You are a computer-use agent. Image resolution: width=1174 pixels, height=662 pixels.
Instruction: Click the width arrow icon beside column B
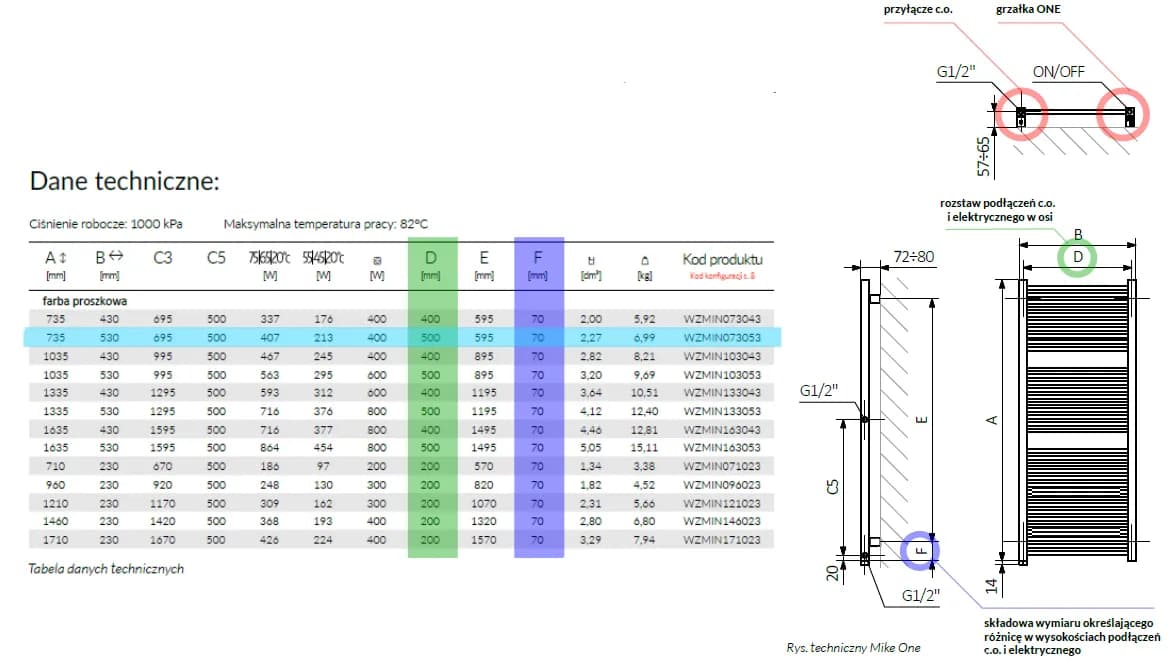pyautogui.click(x=115, y=257)
